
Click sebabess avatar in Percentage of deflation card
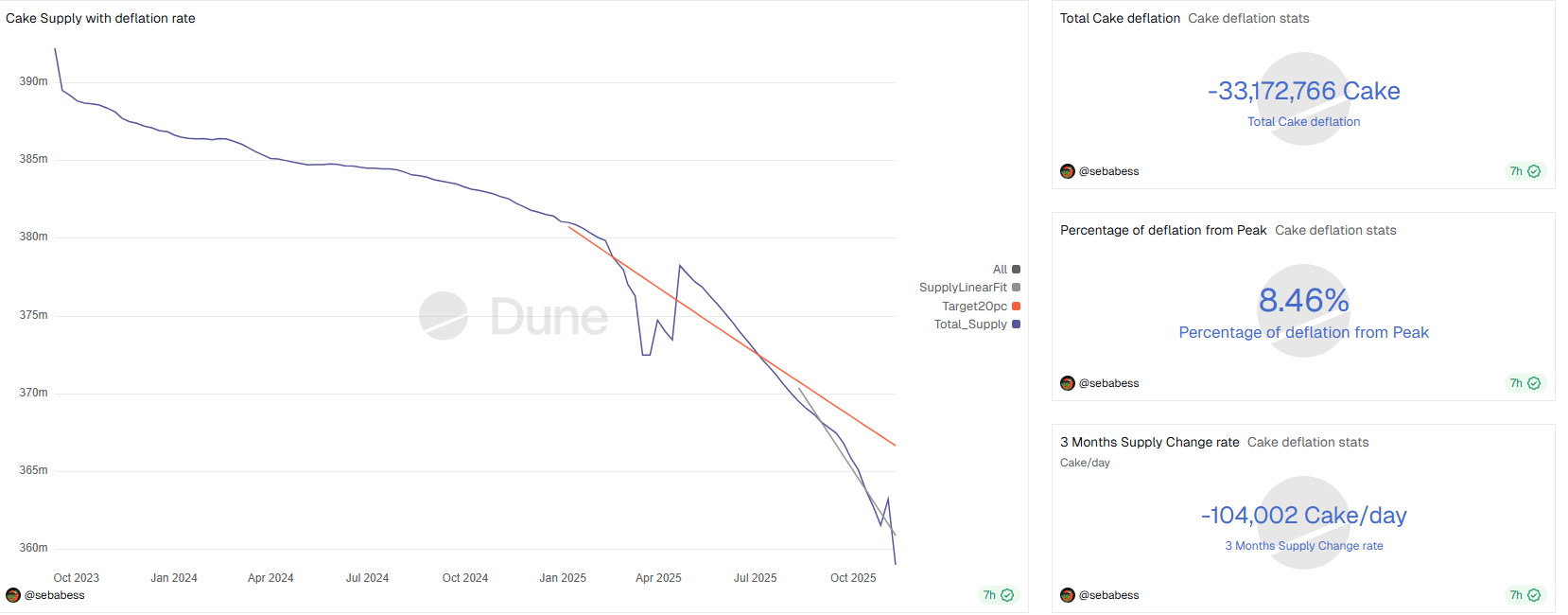tap(1068, 383)
